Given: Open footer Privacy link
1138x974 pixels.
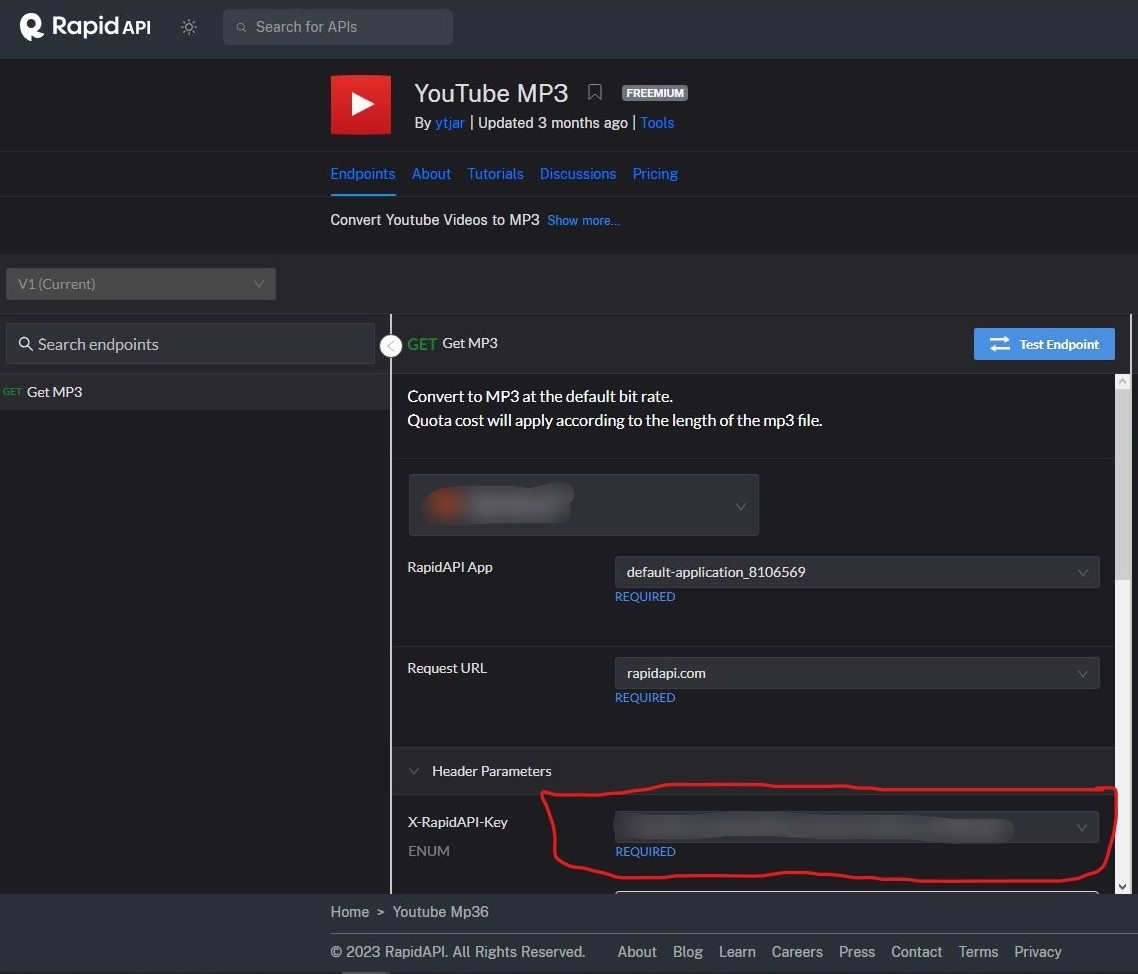Looking at the screenshot, I should (1037, 952).
